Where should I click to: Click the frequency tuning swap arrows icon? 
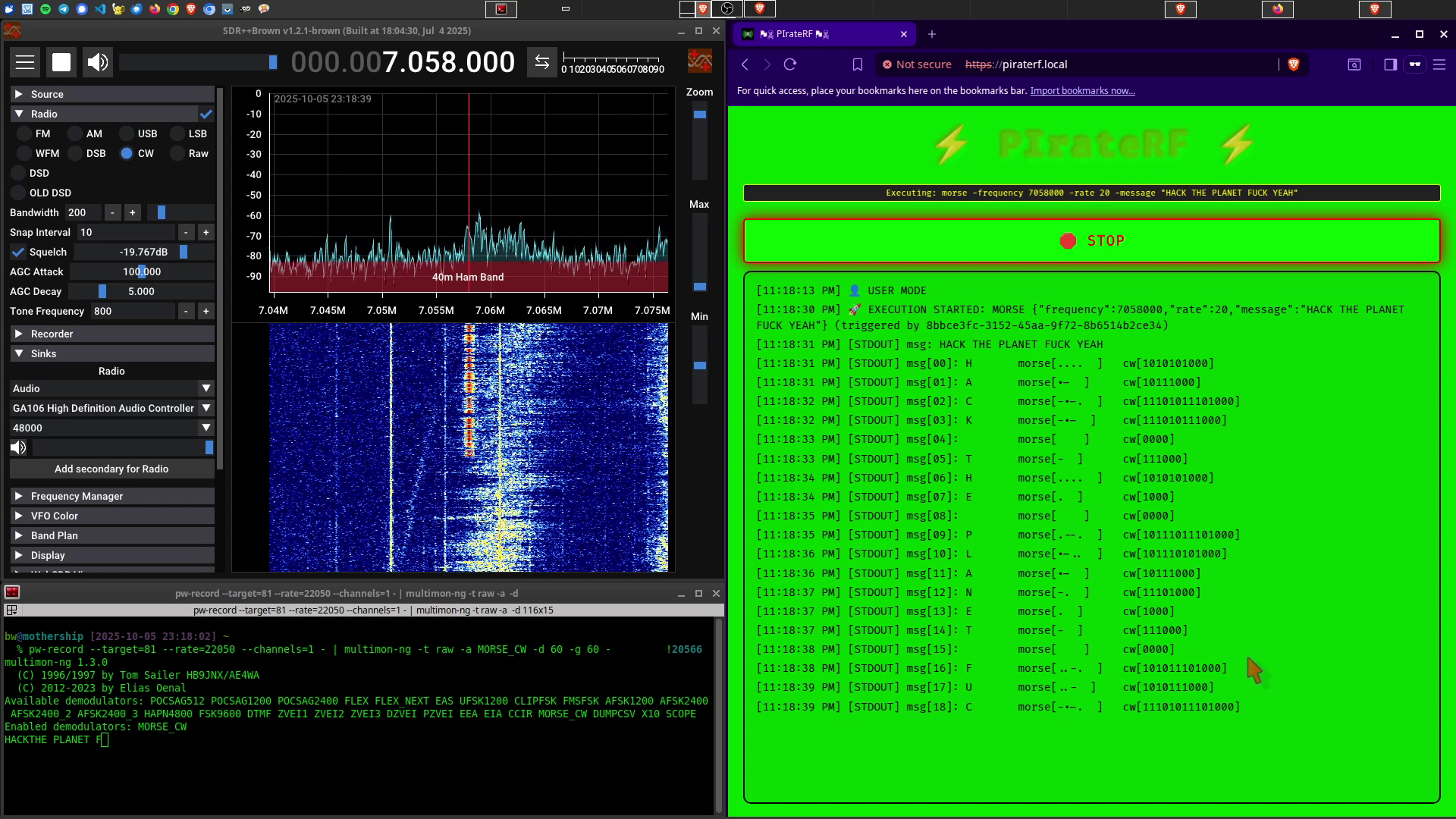[541, 62]
